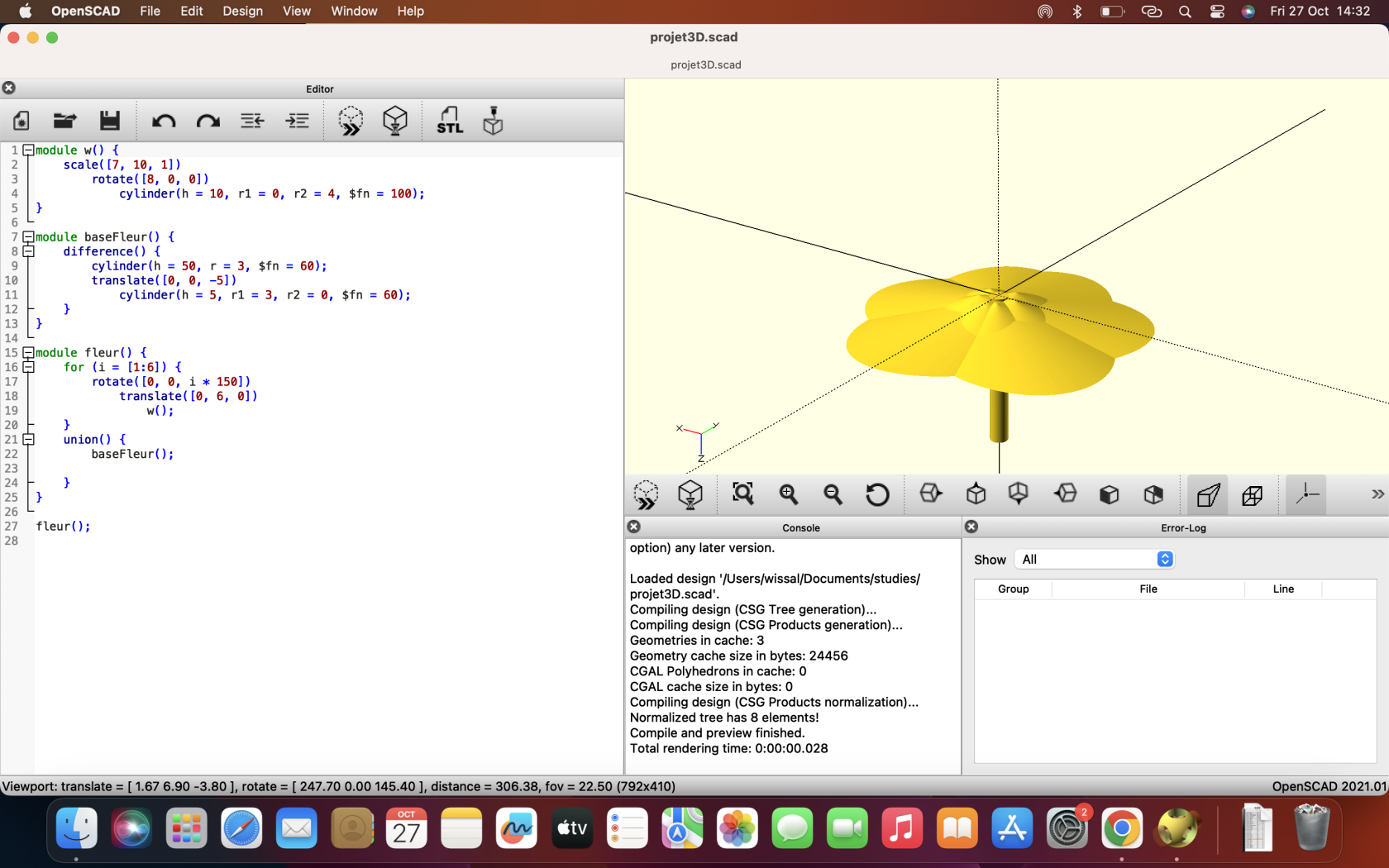Expand more viewport toolbar items with the chevron

[x=1377, y=494]
